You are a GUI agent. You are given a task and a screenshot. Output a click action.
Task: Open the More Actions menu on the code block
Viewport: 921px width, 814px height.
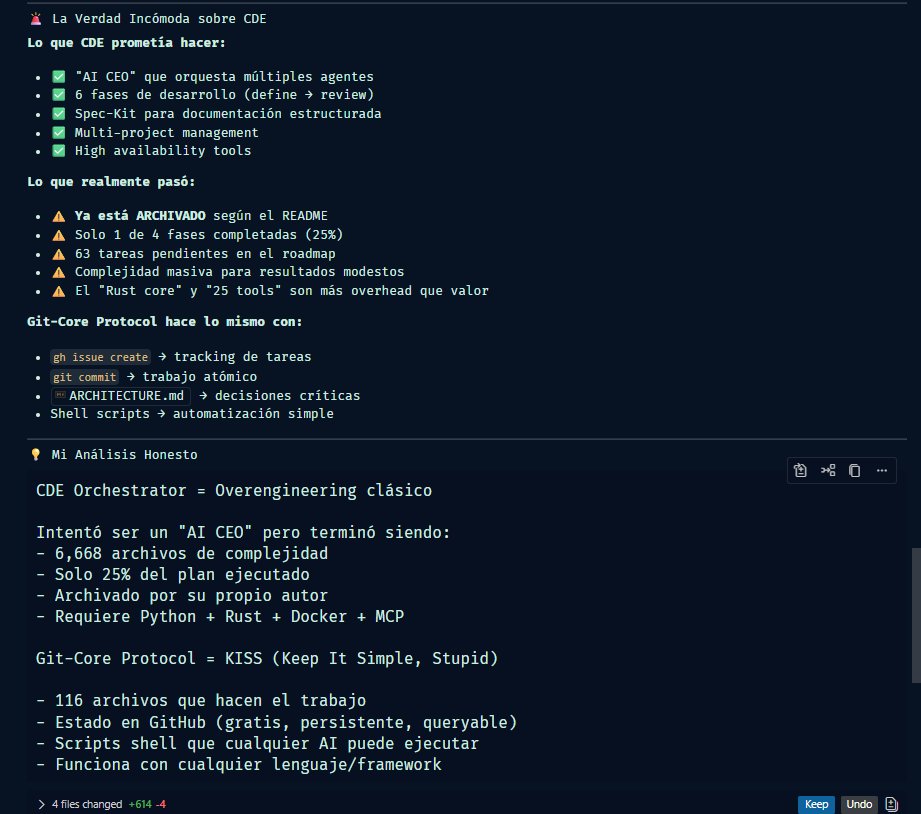point(881,470)
